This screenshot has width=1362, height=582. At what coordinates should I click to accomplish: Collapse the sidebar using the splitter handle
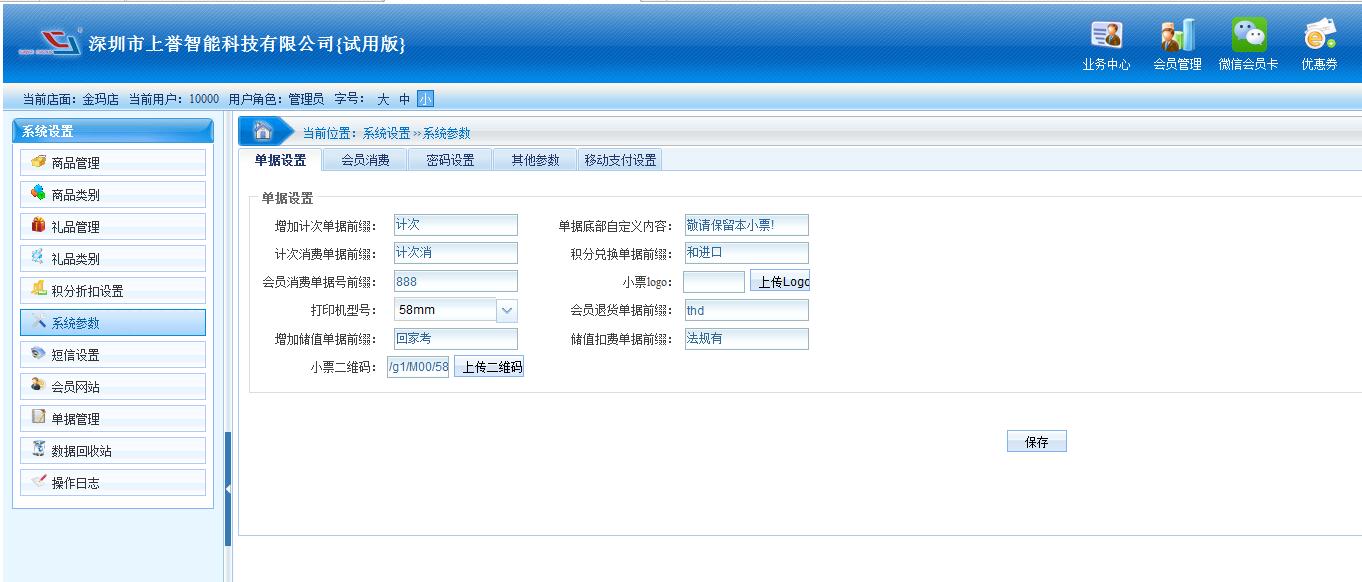point(228,488)
